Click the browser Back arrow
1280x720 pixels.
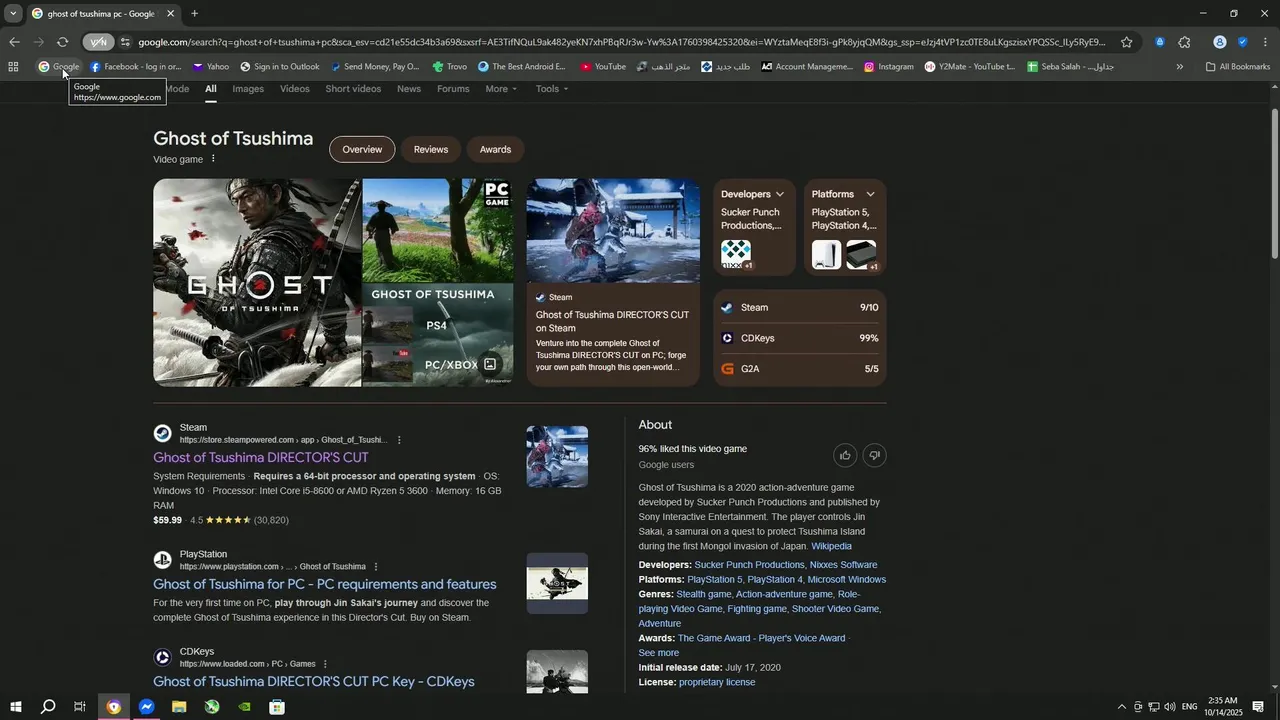click(14, 42)
